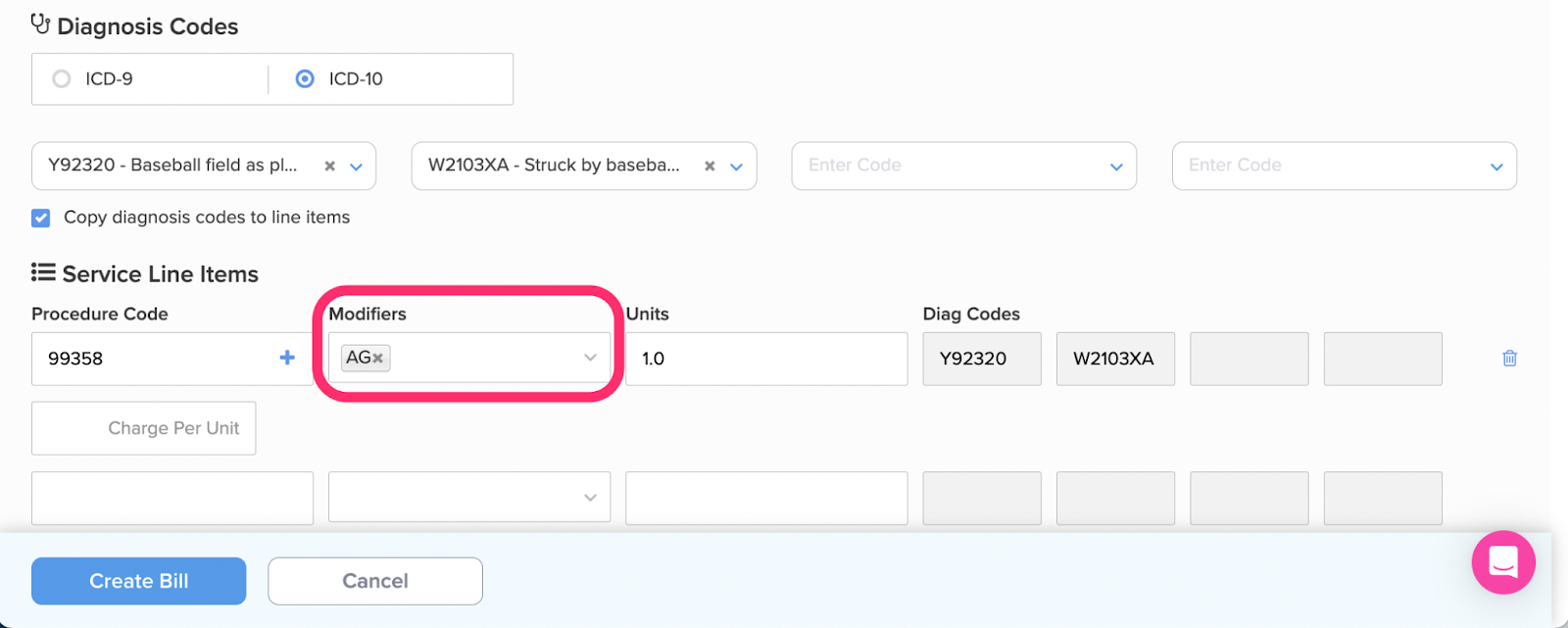
Task: Click the Create Bill button
Action: pyautogui.click(x=137, y=580)
